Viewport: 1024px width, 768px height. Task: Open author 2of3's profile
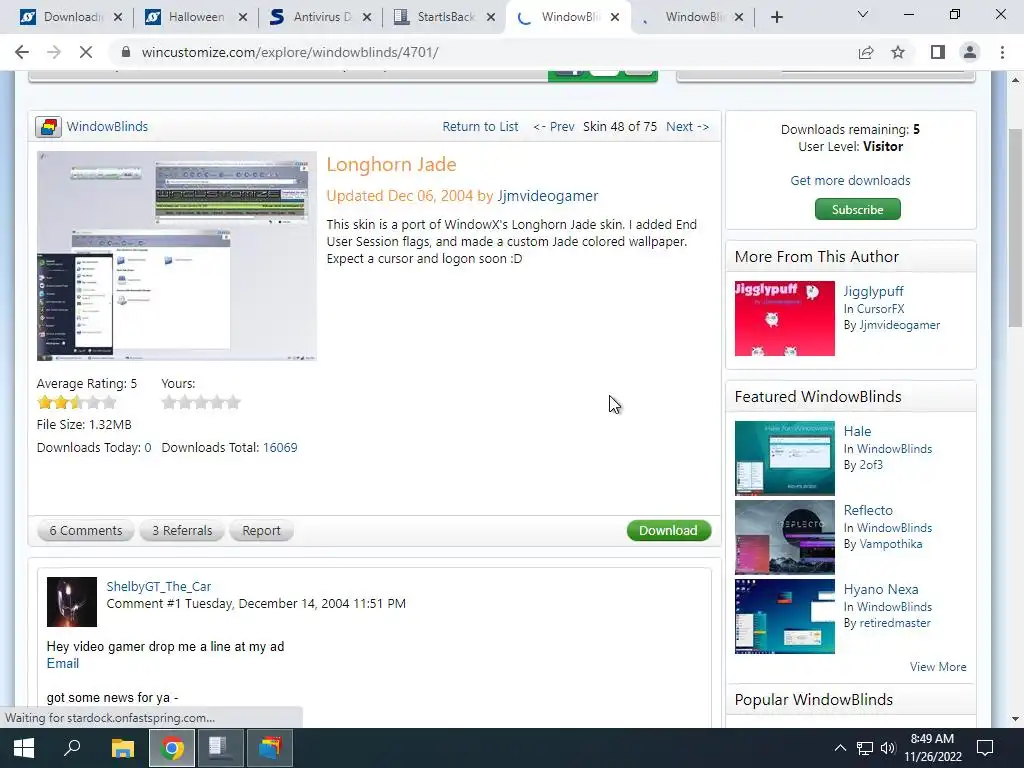871,465
